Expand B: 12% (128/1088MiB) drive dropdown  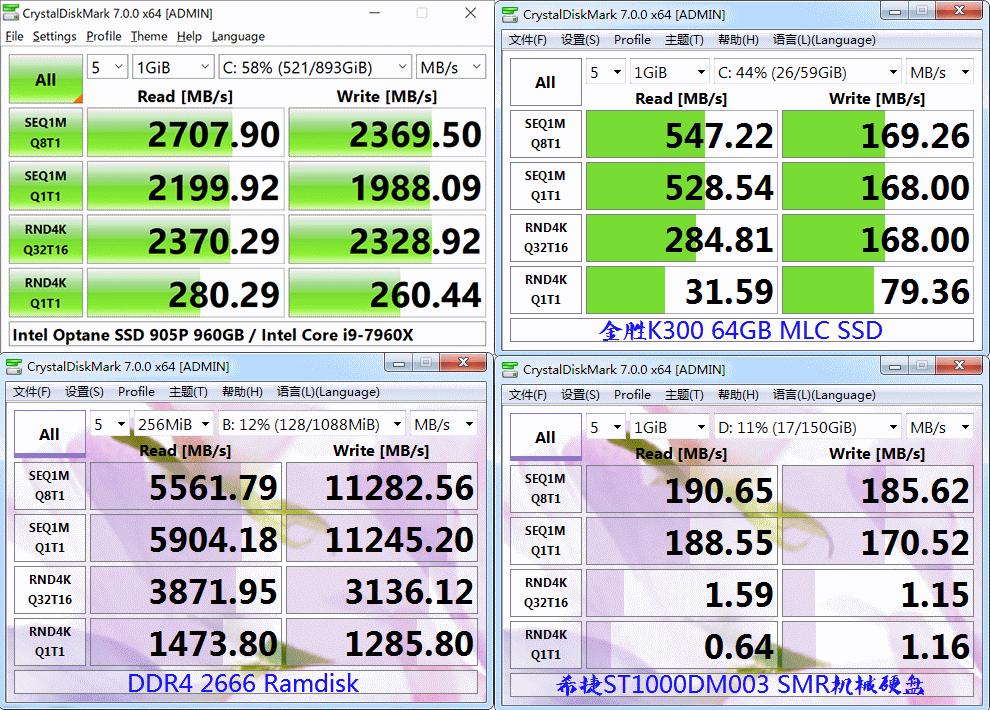click(311, 425)
